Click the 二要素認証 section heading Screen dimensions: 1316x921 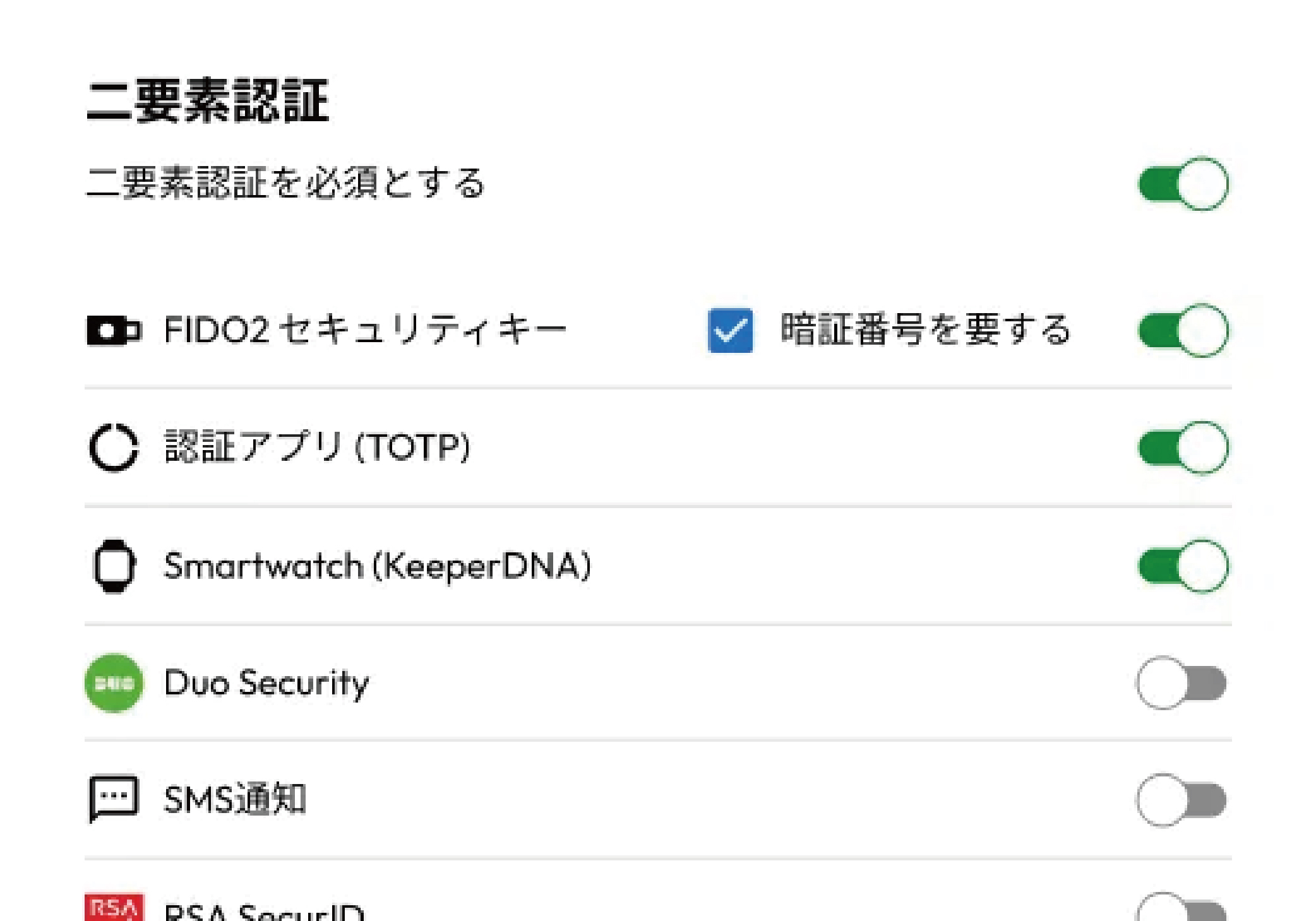[207, 101]
